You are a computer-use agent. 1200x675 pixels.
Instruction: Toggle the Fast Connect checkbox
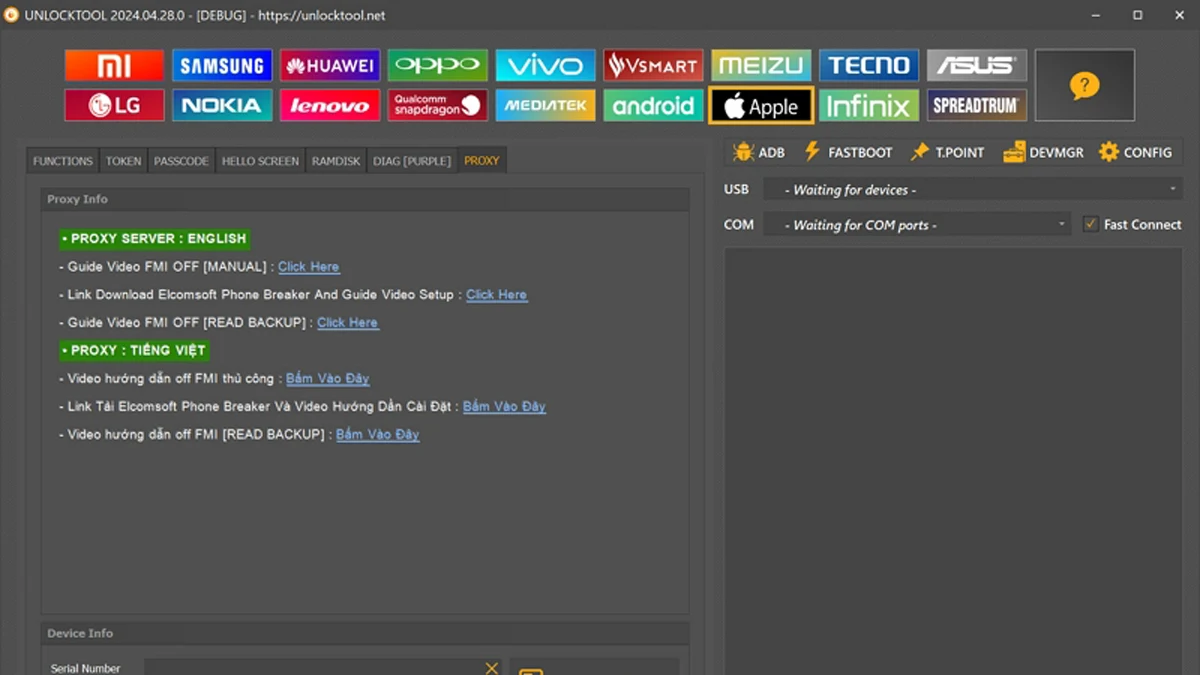[1091, 225]
